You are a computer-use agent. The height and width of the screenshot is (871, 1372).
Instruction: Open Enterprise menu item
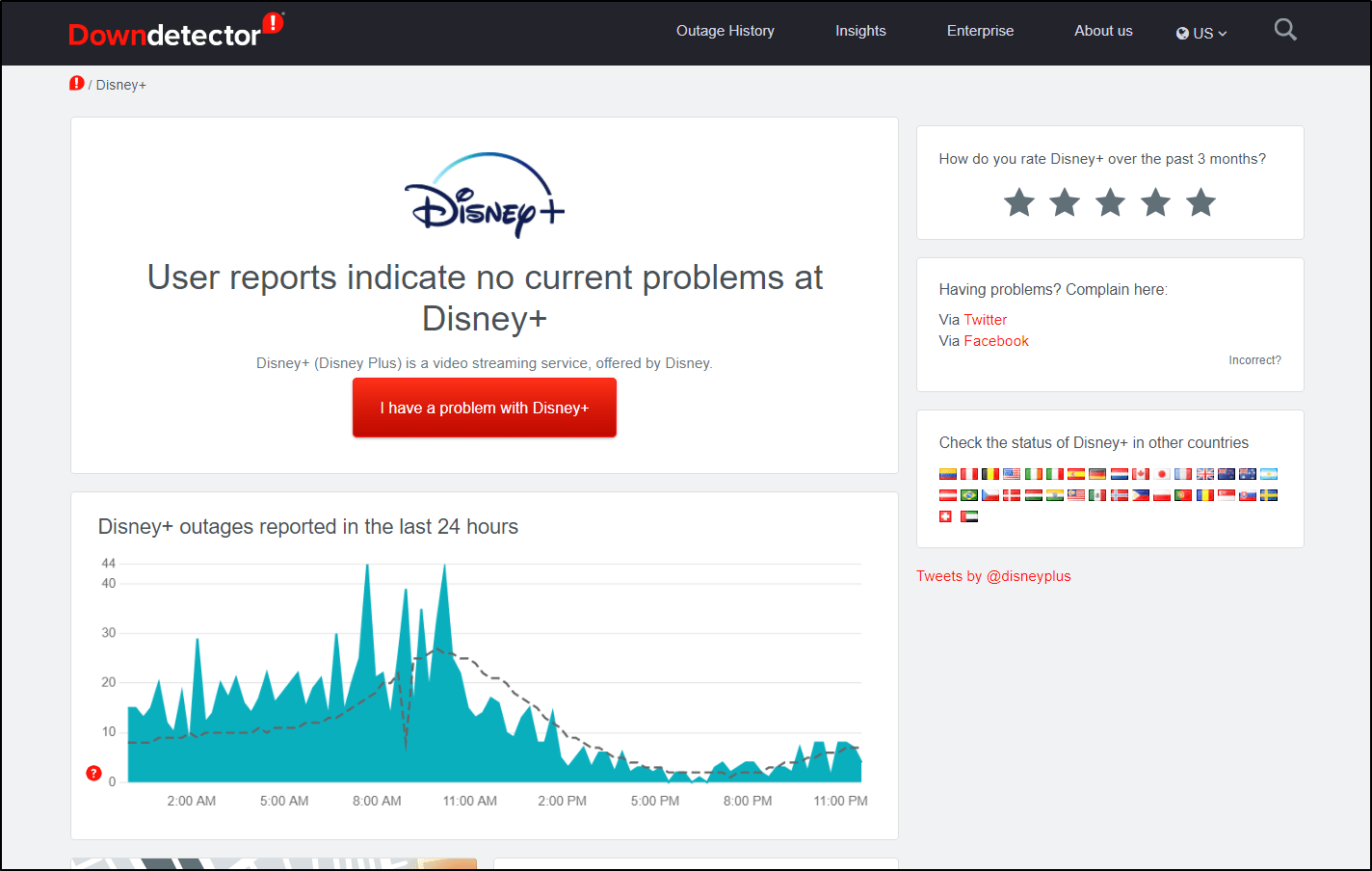click(x=980, y=31)
